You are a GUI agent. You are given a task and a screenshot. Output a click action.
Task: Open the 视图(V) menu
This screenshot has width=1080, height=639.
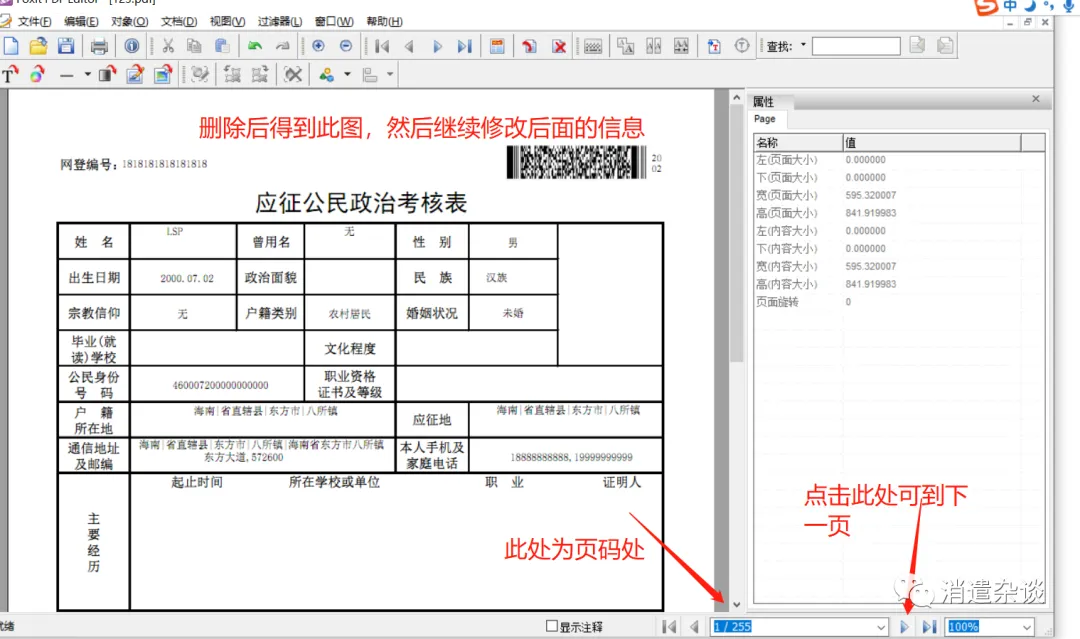click(227, 21)
